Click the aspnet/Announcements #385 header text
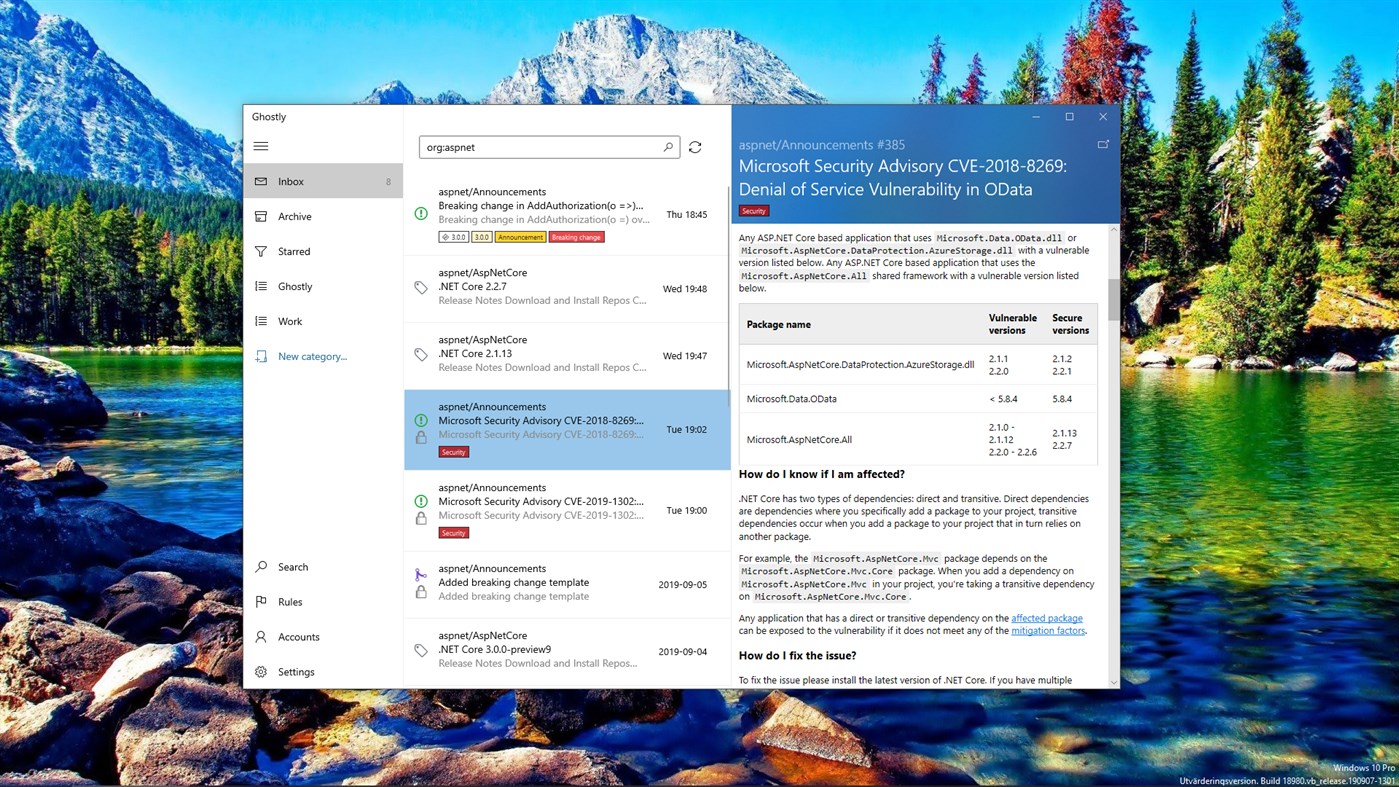The height and width of the screenshot is (787, 1399). [822, 145]
